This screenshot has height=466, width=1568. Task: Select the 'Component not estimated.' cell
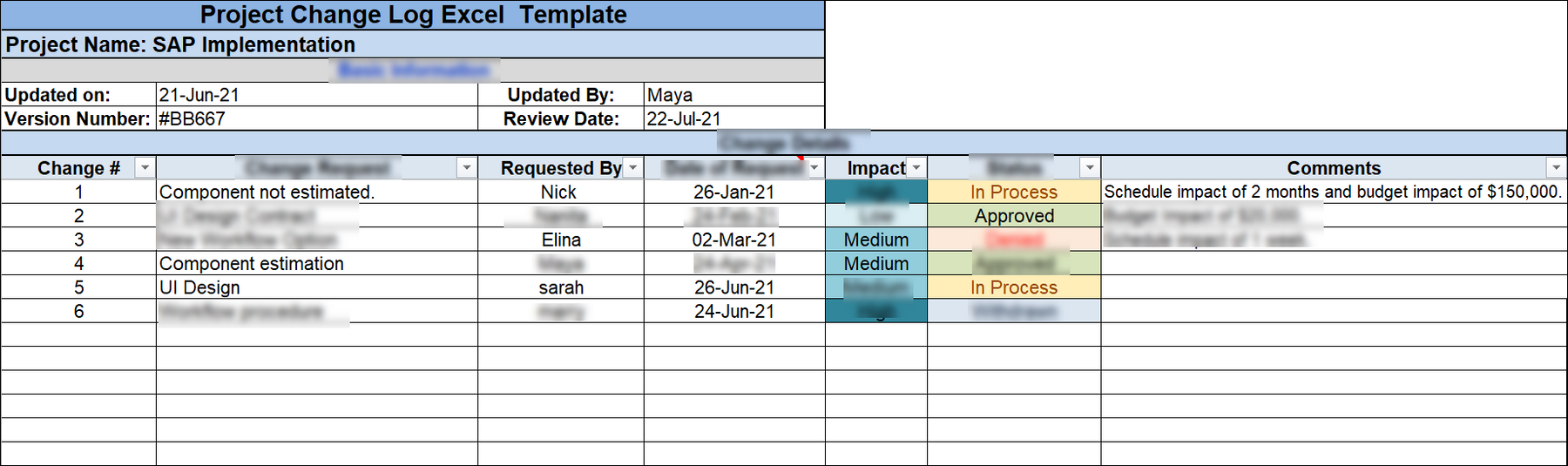267,192
